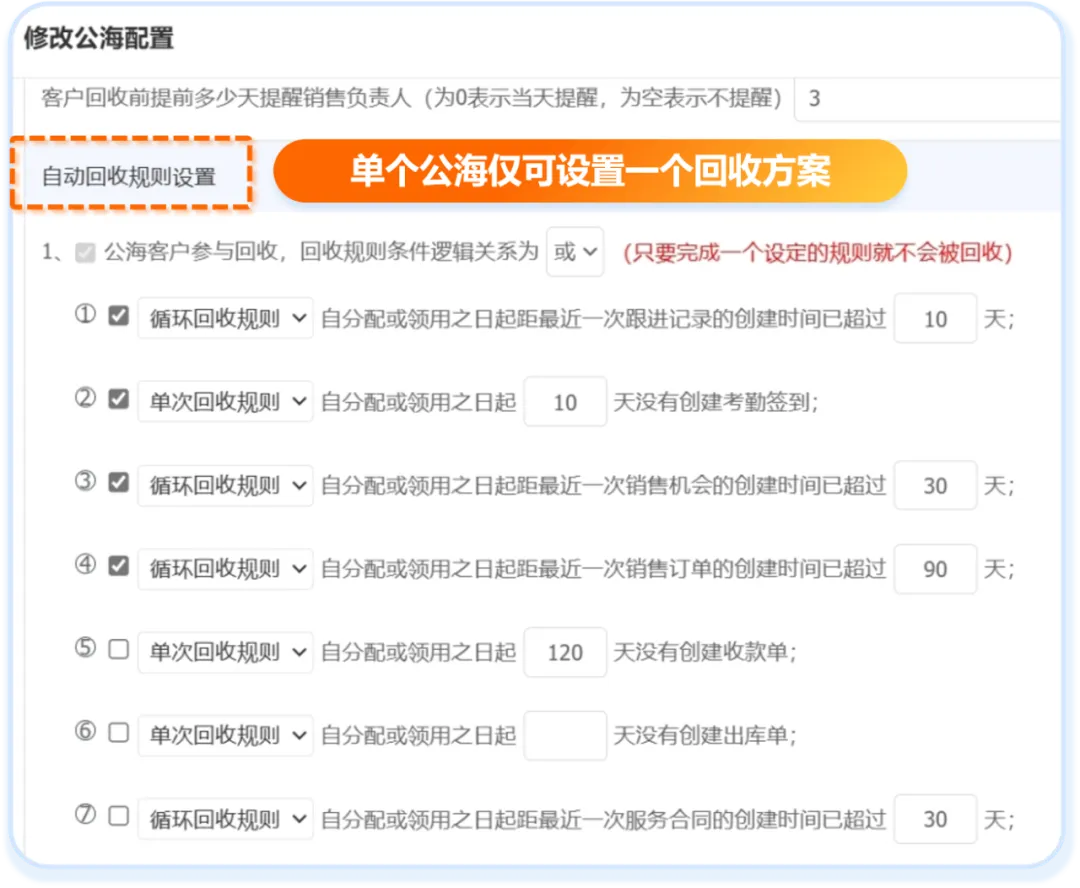Enable rule ⑥ outbound order (出库单) checkbox
Viewport: 1080px width, 888px height.
click(x=119, y=733)
